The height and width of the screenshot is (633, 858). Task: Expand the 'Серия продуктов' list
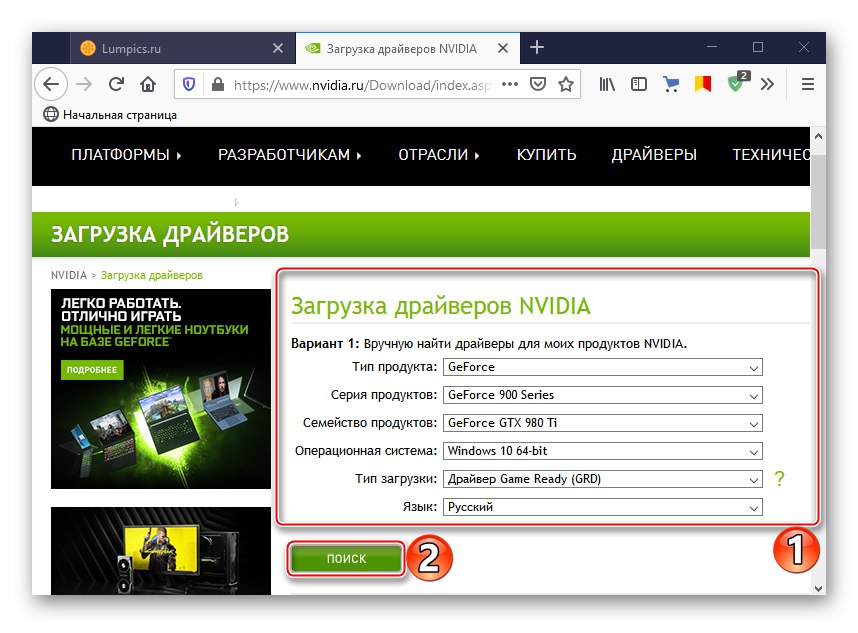(602, 395)
